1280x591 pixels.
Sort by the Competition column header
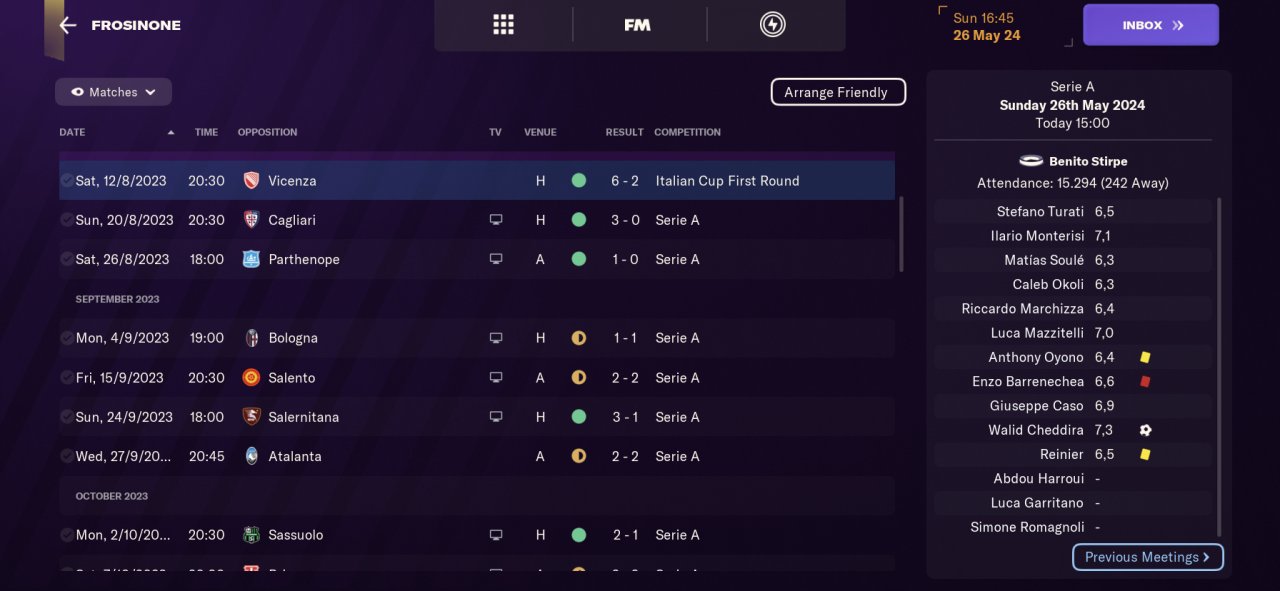pyautogui.click(x=687, y=132)
